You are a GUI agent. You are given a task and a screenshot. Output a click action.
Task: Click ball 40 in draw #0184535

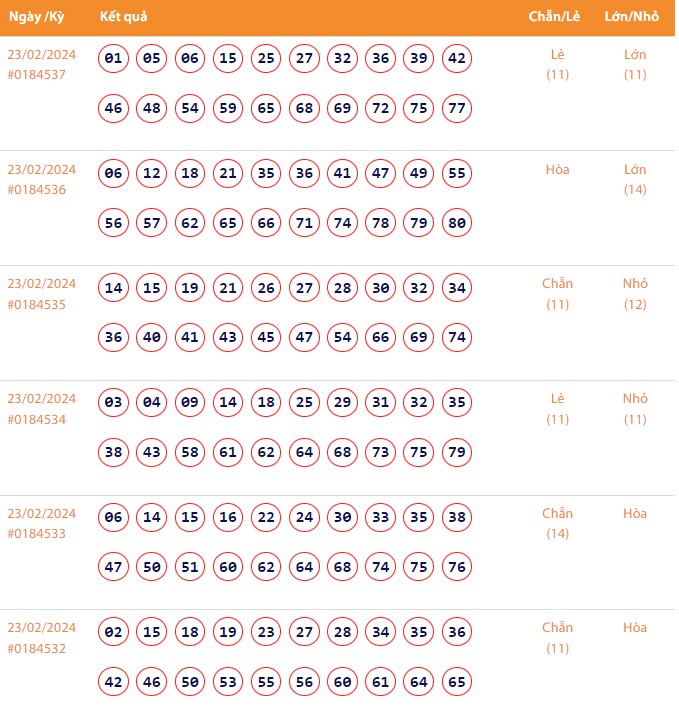coord(152,337)
